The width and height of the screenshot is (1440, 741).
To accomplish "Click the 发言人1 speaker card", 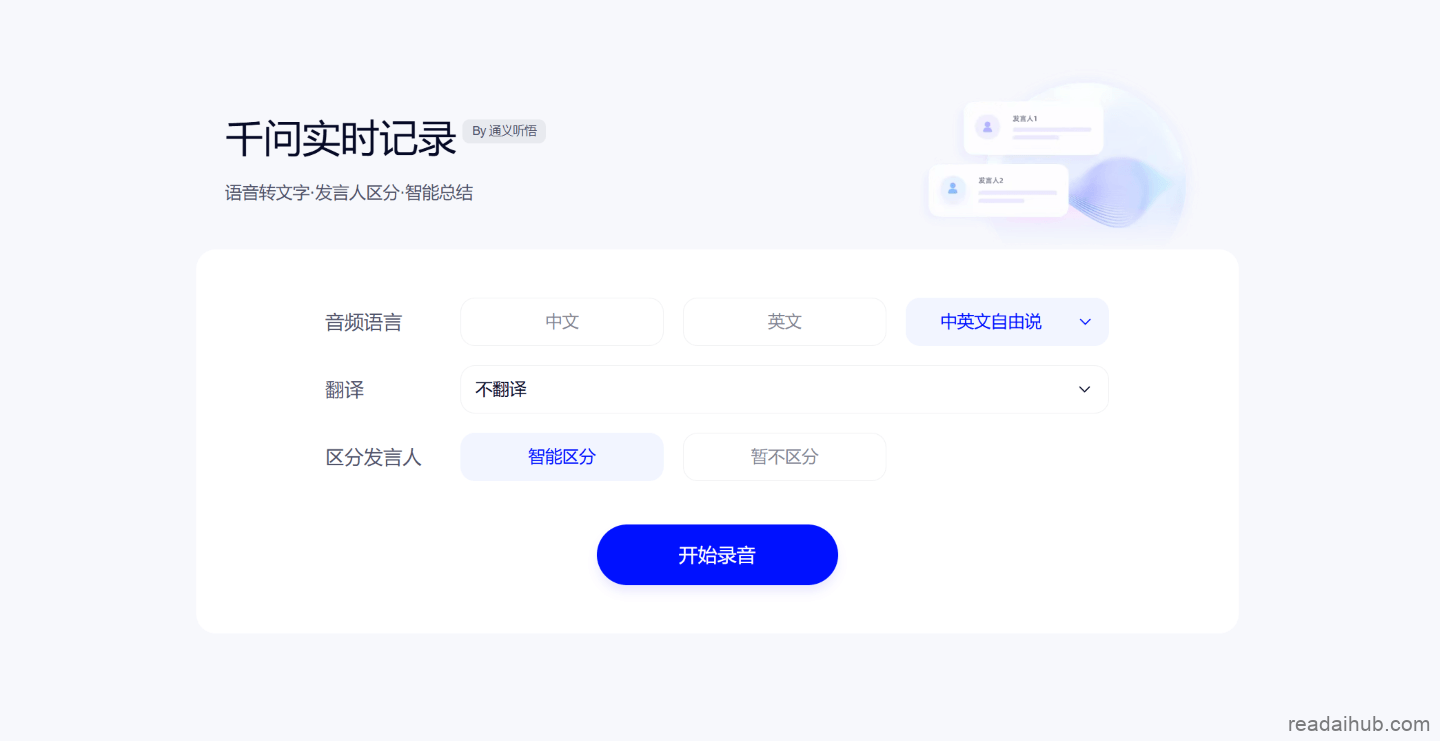I will pyautogui.click(x=1033, y=128).
